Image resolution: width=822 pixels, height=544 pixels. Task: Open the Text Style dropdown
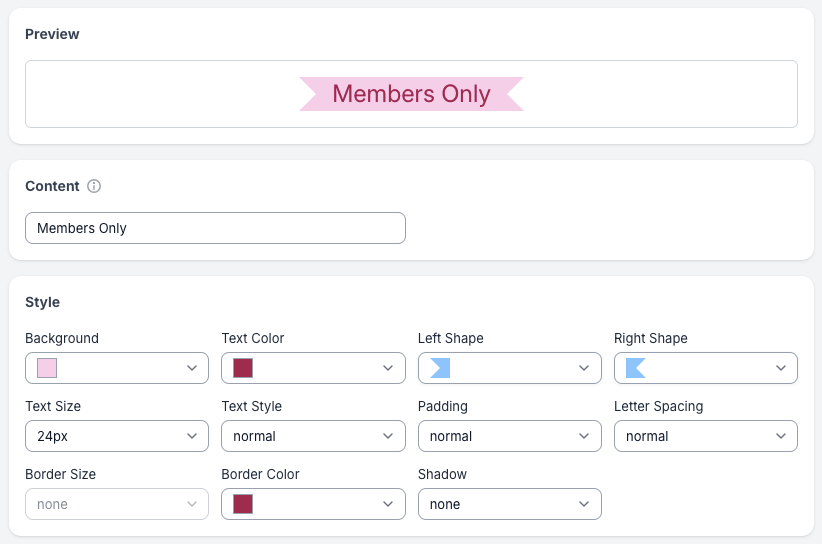point(313,436)
